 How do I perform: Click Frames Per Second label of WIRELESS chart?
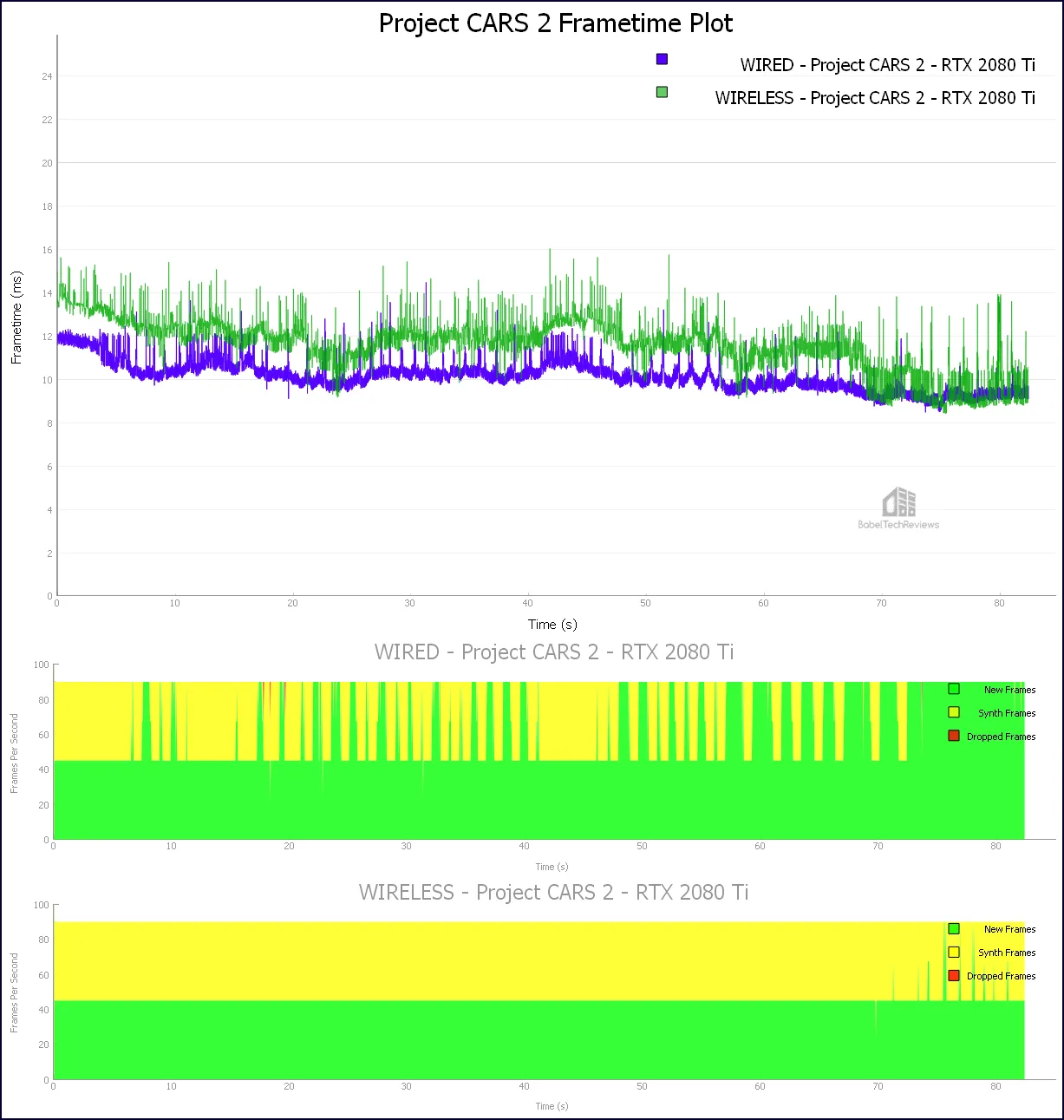pos(14,992)
